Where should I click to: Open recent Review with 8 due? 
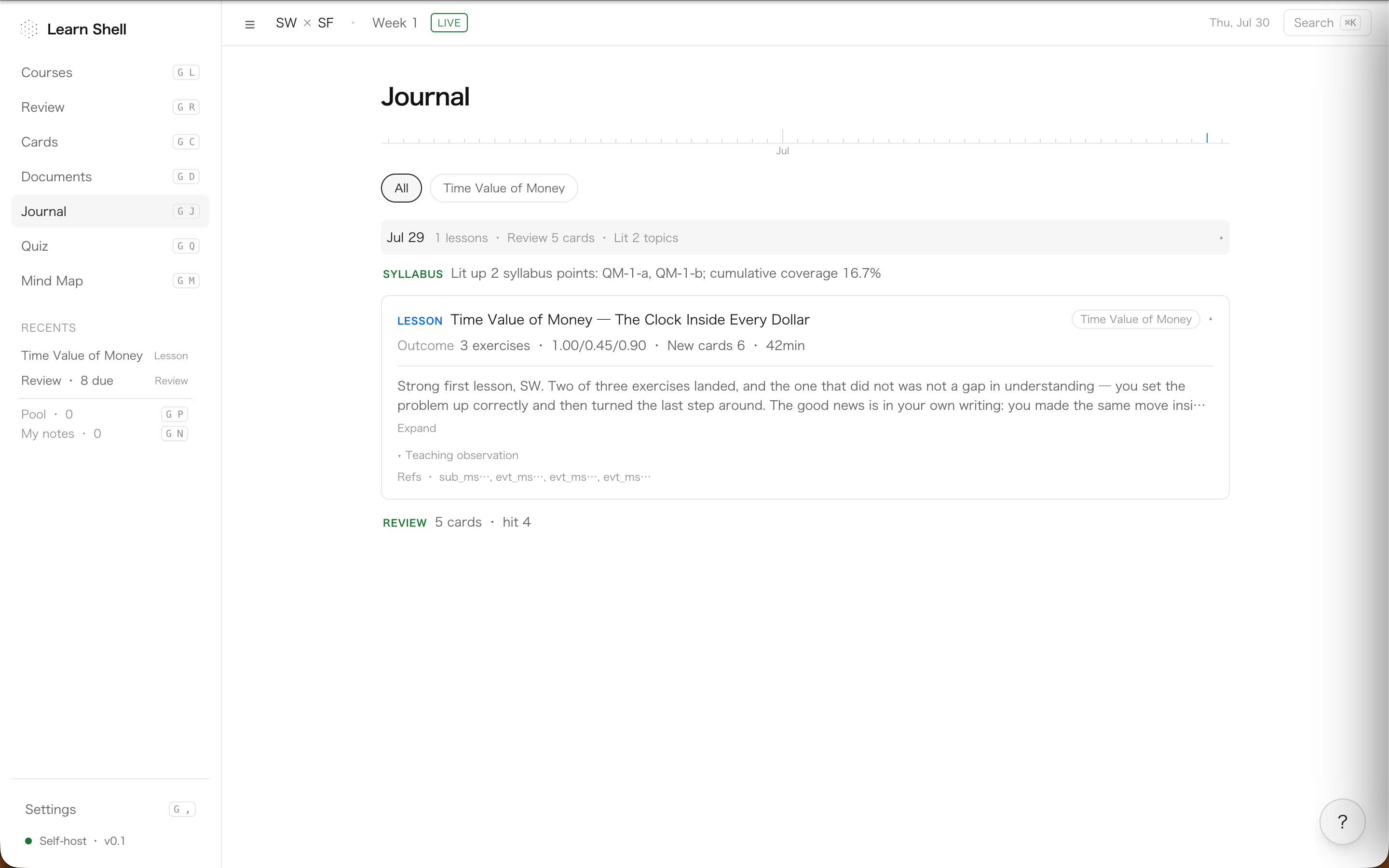point(105,380)
